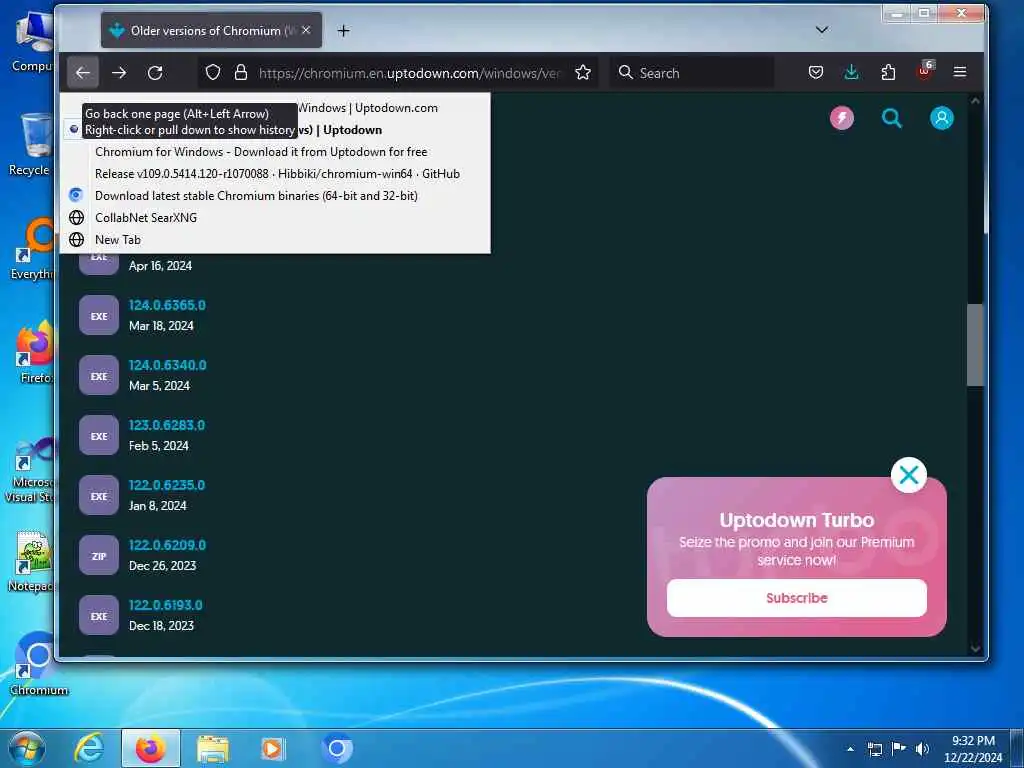Click EXE icon beside 123.0.6283.0

[x=99, y=436]
